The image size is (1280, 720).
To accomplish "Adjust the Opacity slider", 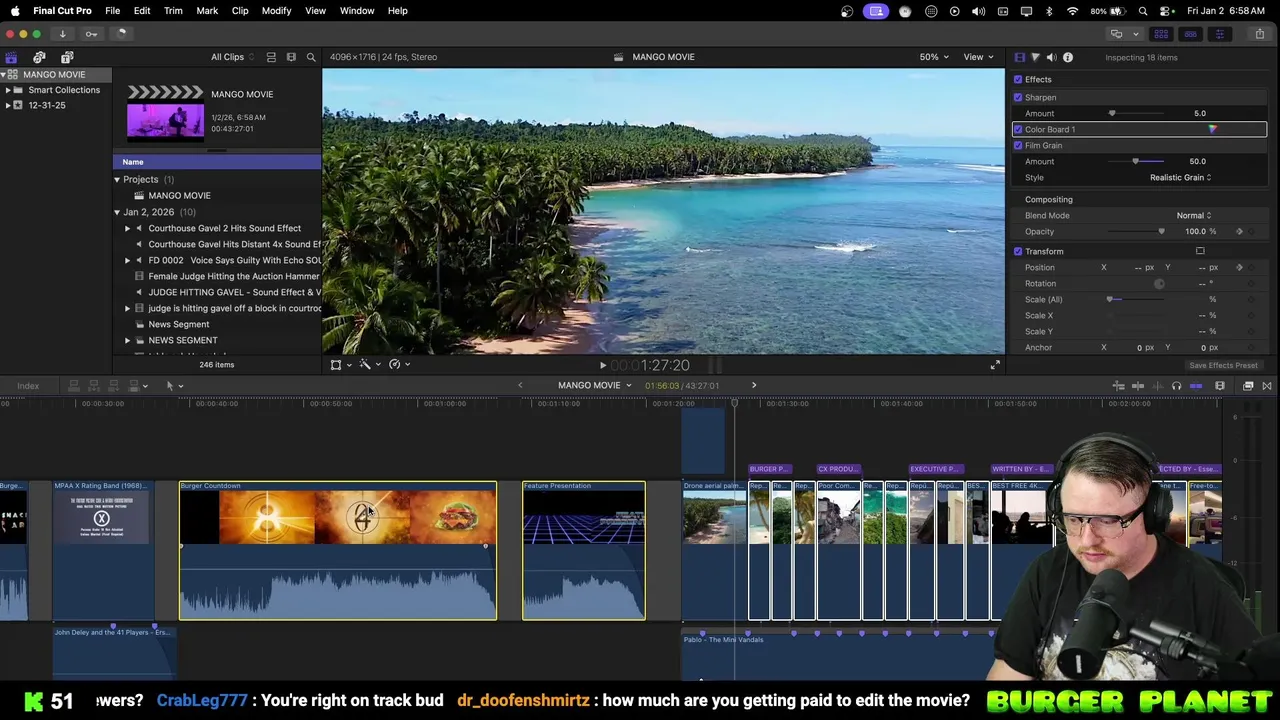I will click(1135, 231).
